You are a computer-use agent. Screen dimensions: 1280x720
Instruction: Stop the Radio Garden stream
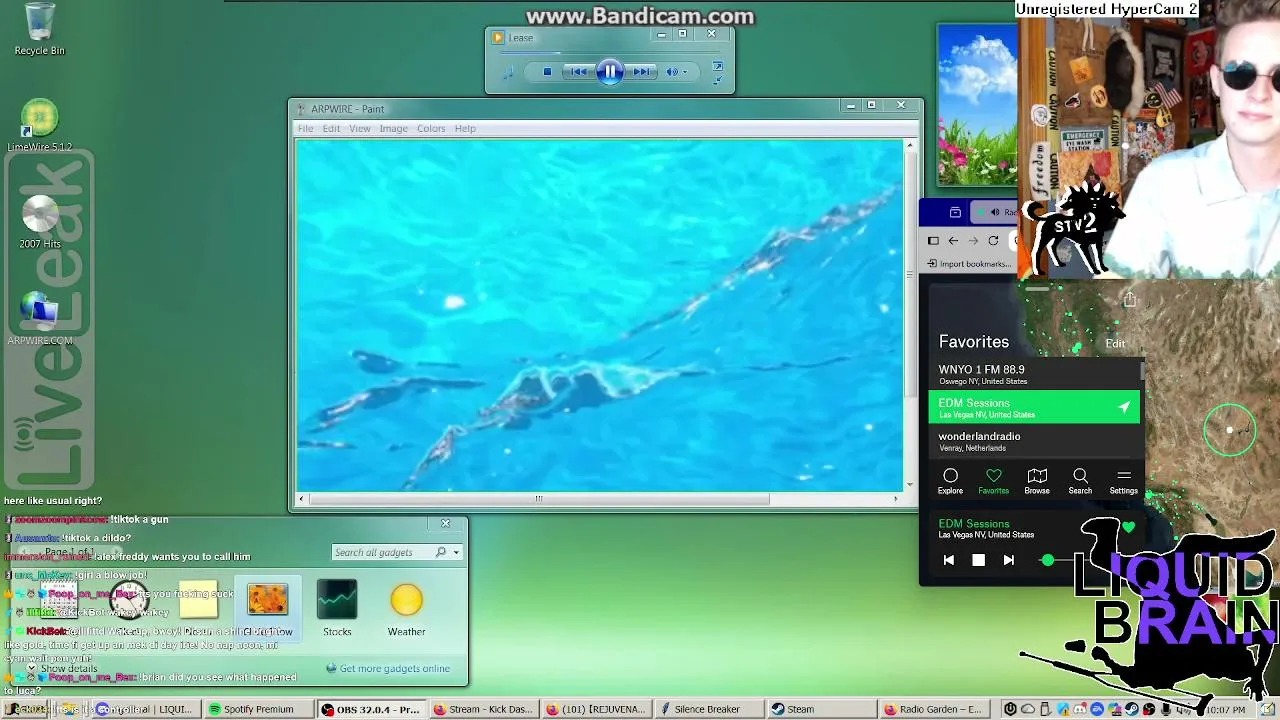[x=978, y=560]
